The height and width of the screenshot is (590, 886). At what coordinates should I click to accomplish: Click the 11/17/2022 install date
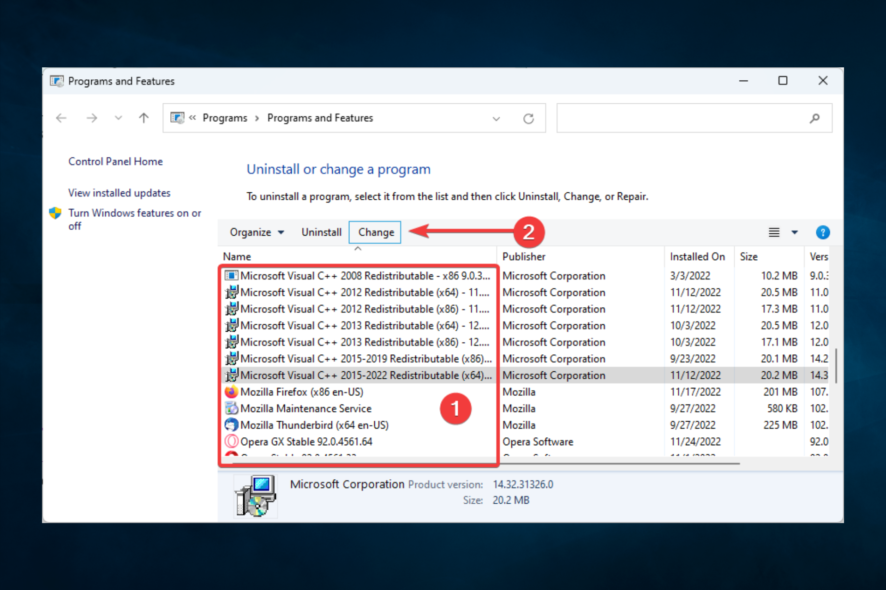tap(696, 392)
